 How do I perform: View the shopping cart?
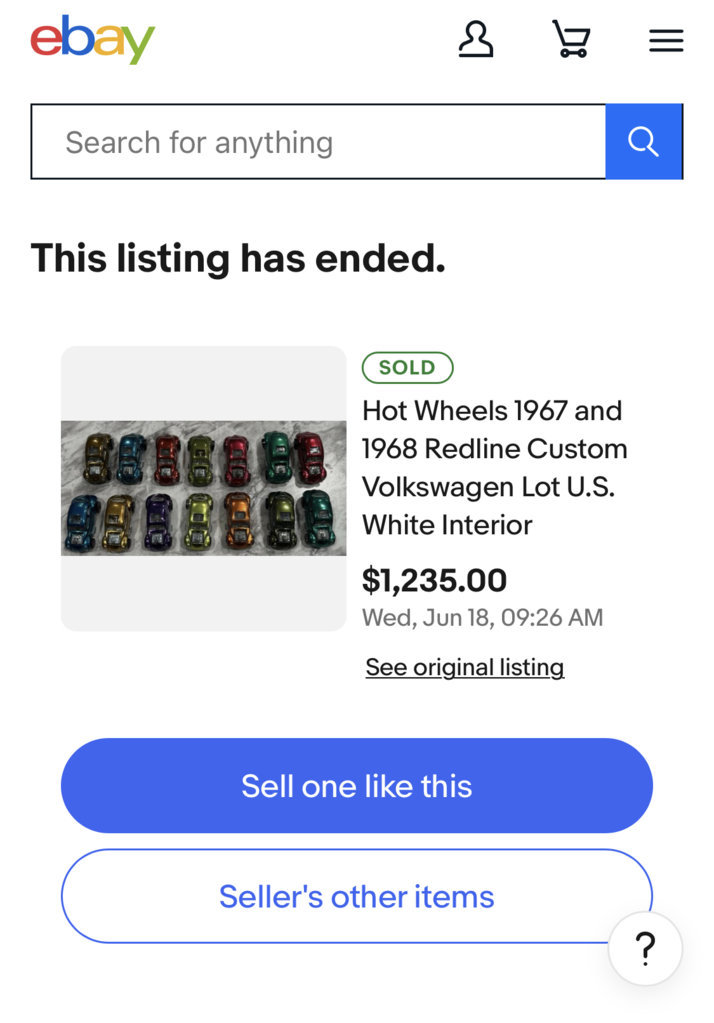pyautogui.click(x=571, y=39)
